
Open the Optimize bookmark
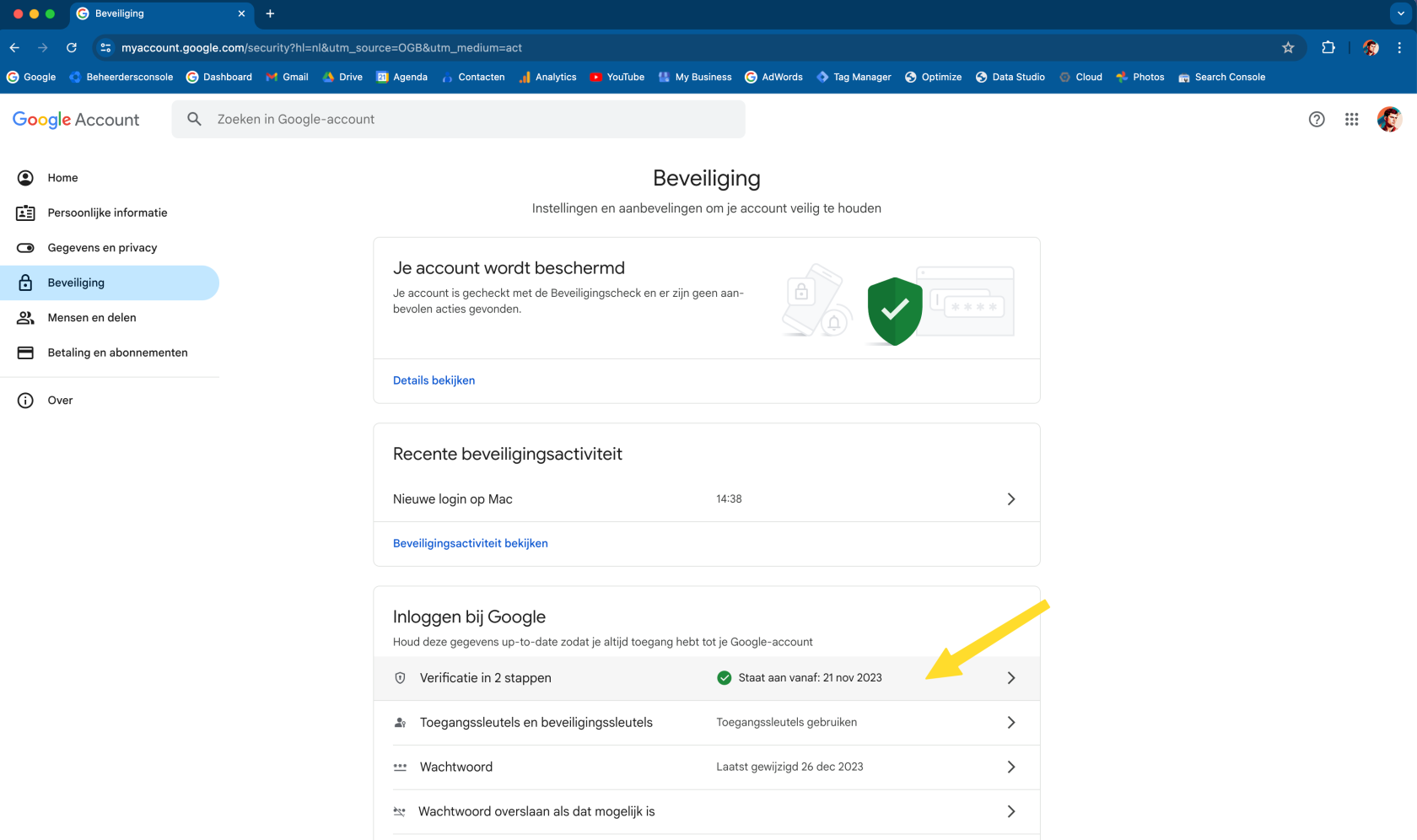click(x=933, y=77)
